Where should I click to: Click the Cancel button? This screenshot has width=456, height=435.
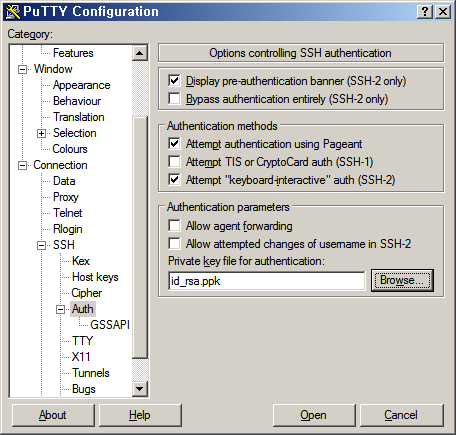point(401,415)
